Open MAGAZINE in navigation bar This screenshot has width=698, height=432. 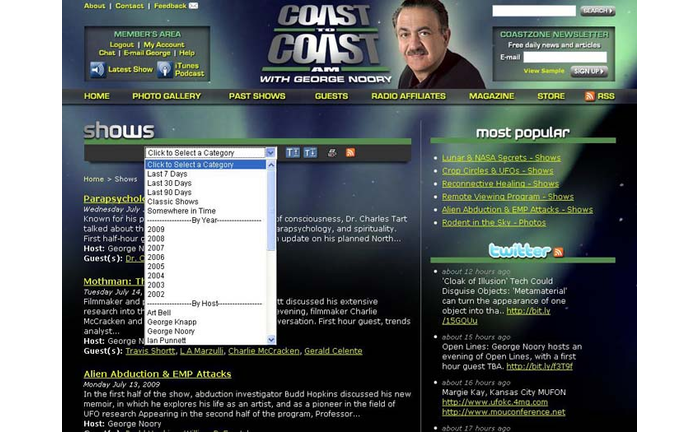[x=491, y=96]
